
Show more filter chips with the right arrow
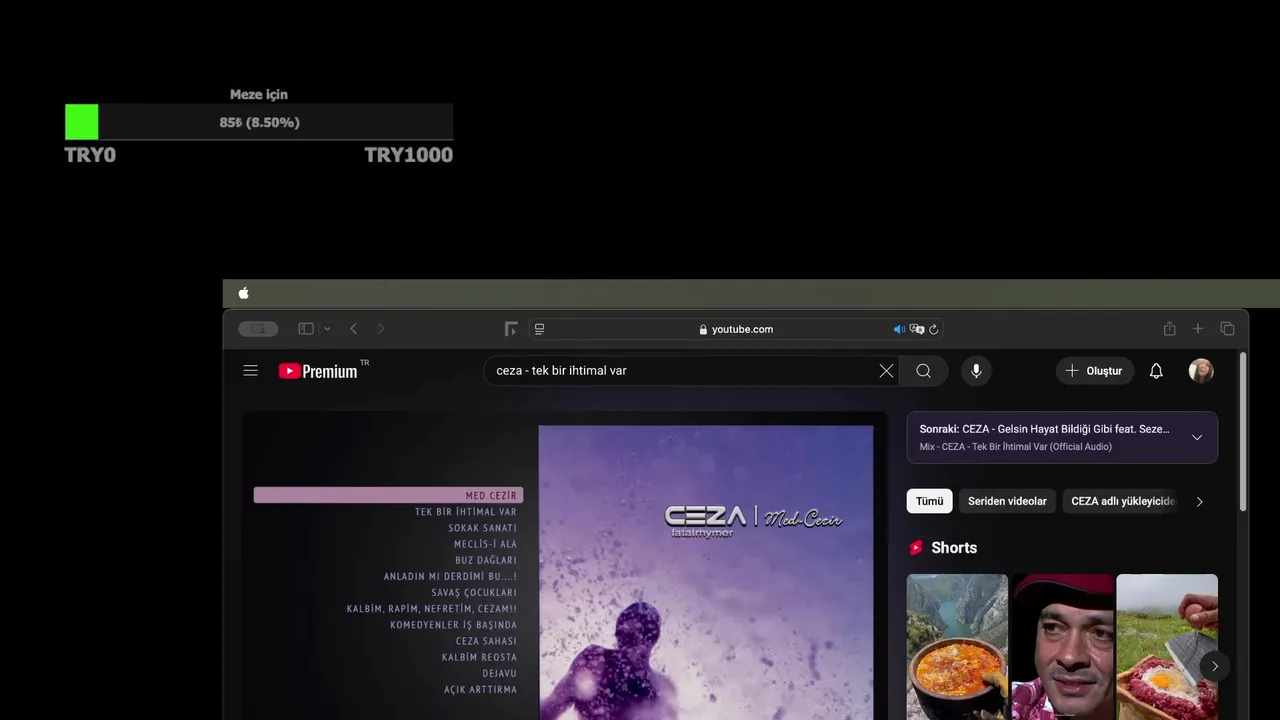tap(1200, 501)
